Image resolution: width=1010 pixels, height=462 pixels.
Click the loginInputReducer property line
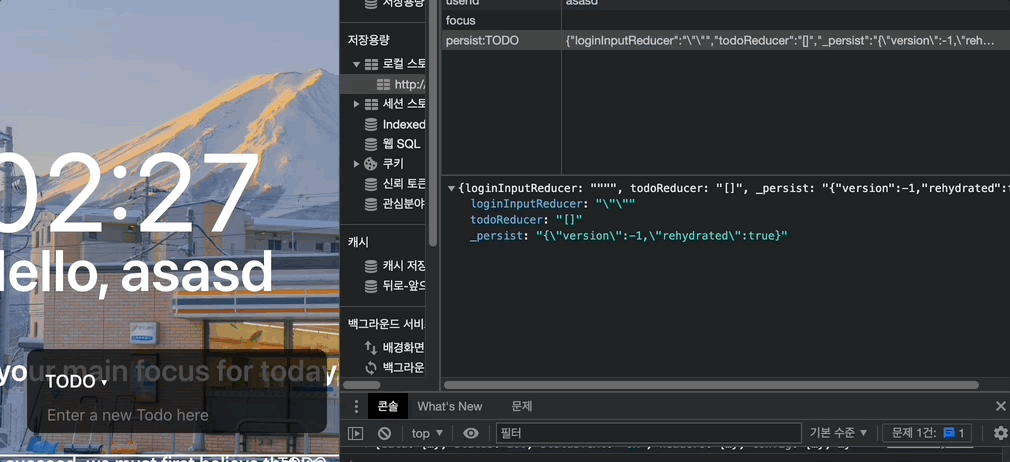tap(553, 204)
